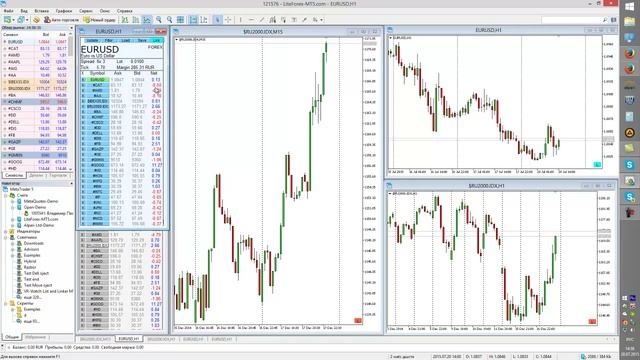
Task: Open the profiles toolbar icon
Action: pos(21,20)
